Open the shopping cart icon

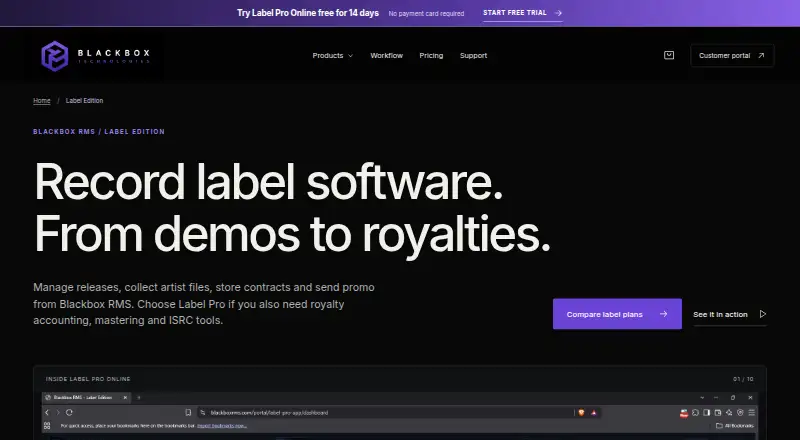(669, 55)
